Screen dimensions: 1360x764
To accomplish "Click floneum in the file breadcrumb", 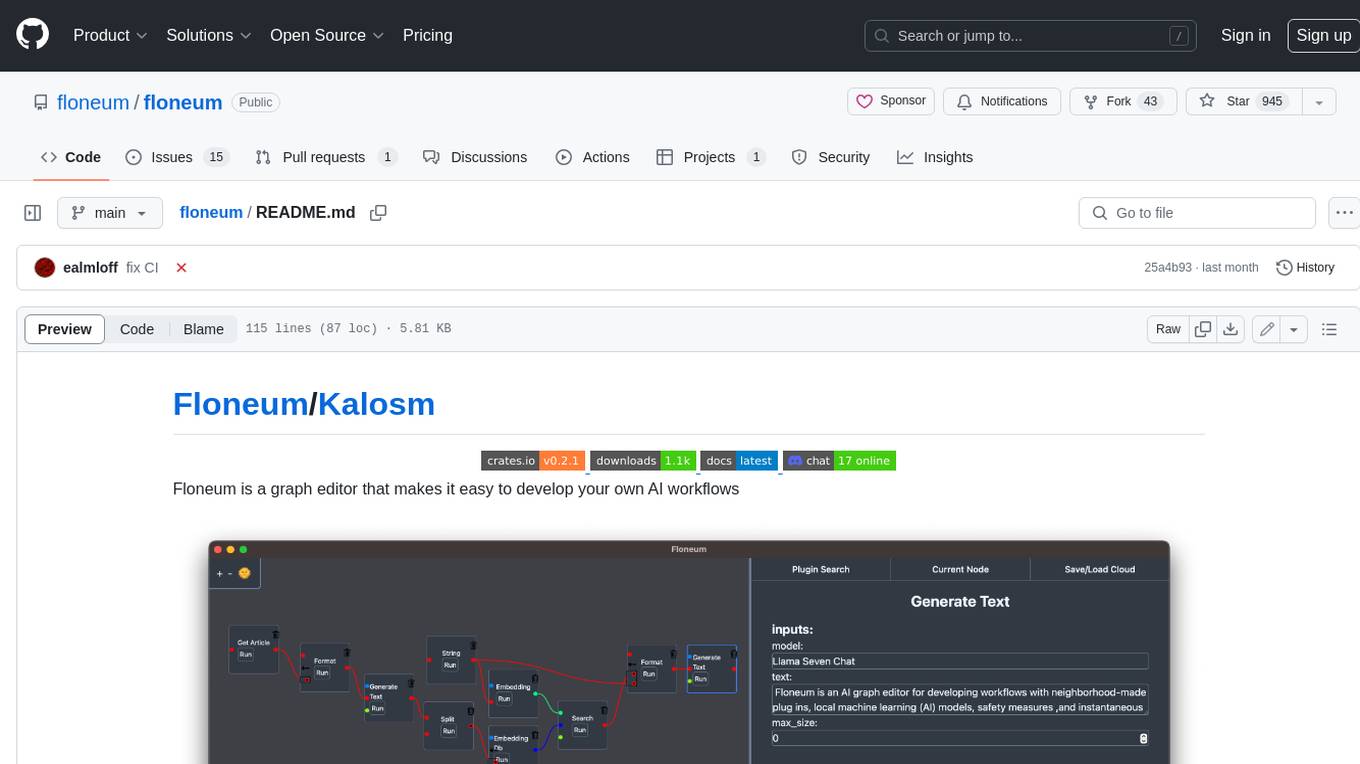I will click(211, 212).
